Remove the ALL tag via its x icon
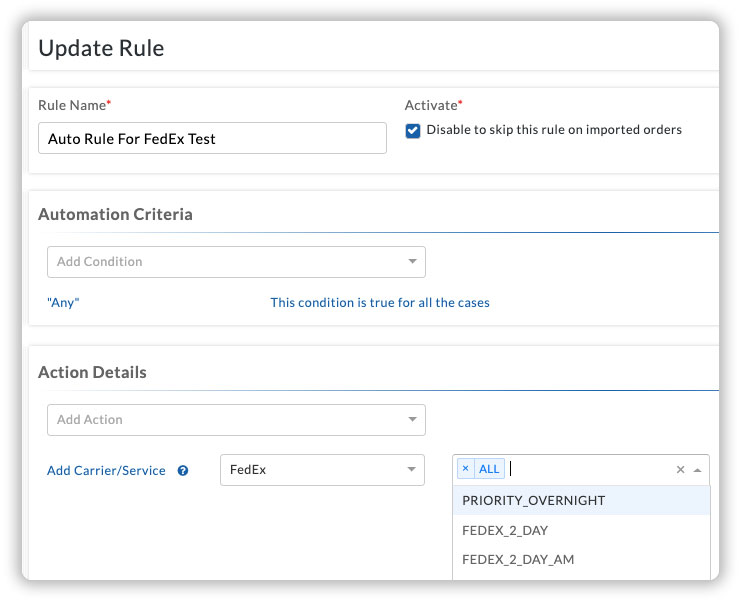The width and height of the screenshot is (739, 601). click(x=465, y=469)
